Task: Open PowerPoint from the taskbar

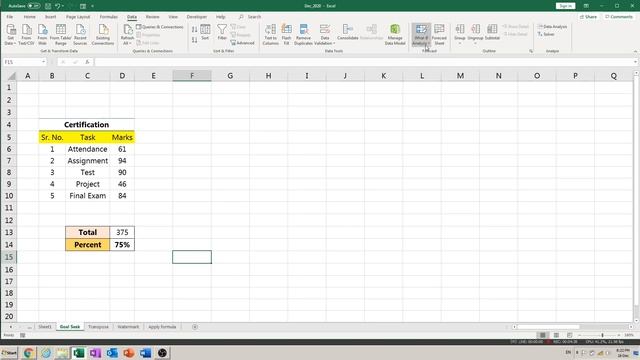Action: coord(129,353)
